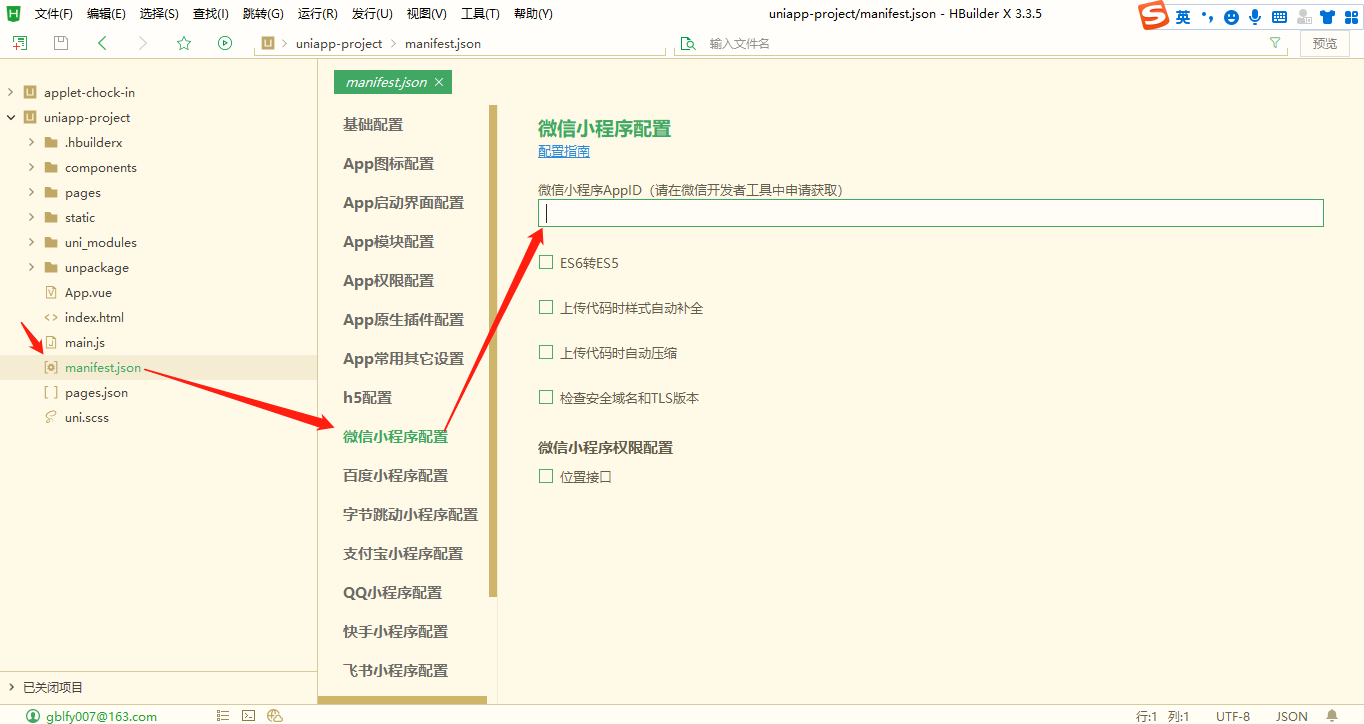Viewport: 1364px width, 724px height.
Task: Click the 微信小程序AppID input field
Action: pyautogui.click(x=931, y=213)
